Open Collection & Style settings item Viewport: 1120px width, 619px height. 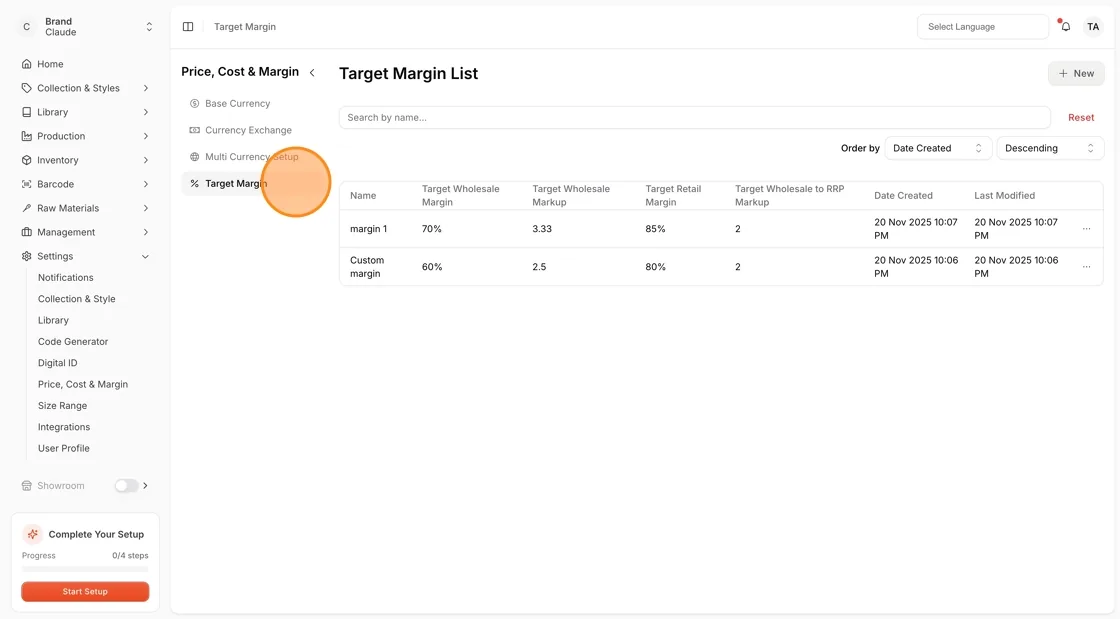tap(76, 299)
